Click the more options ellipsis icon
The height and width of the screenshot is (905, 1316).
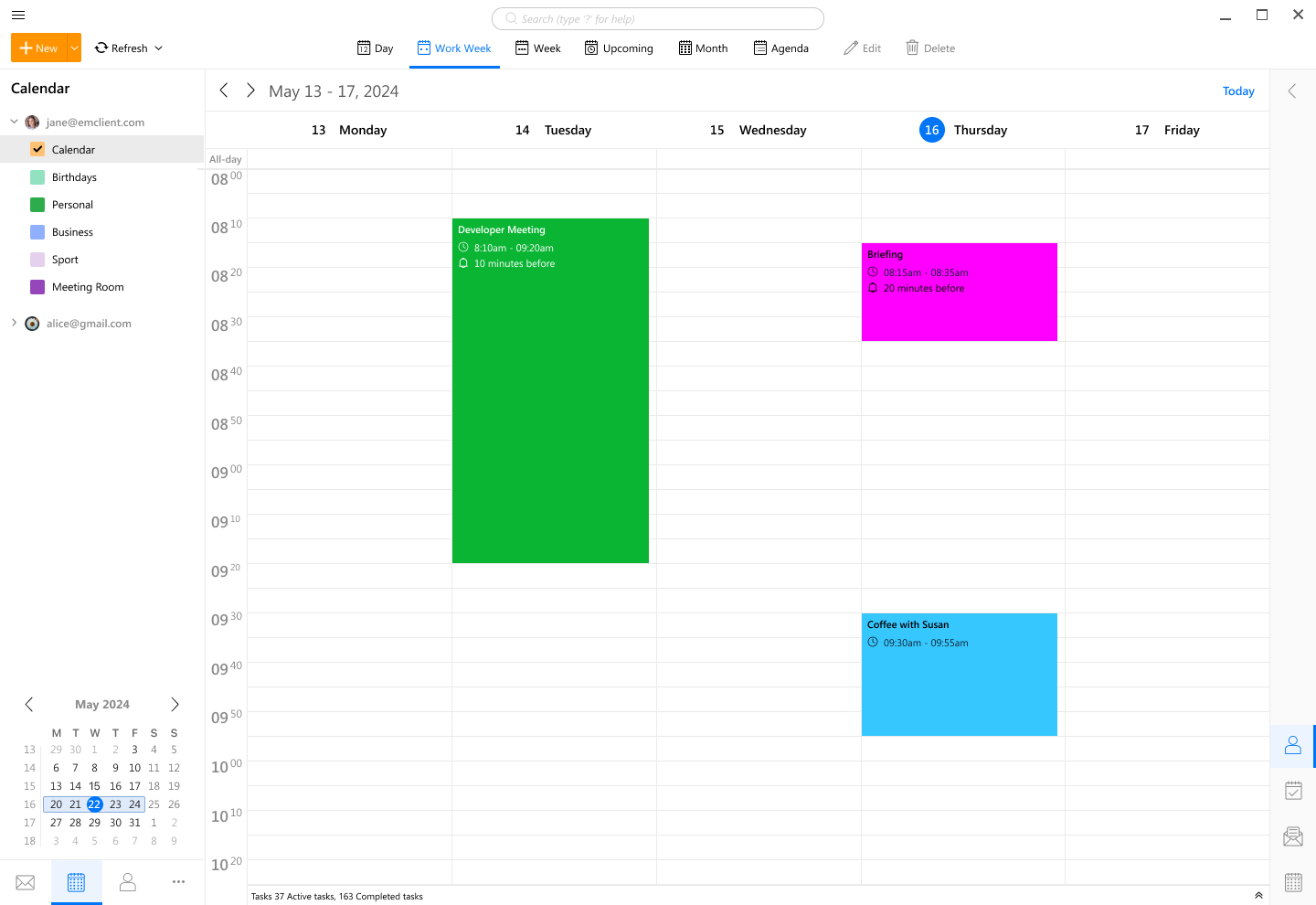pos(178,882)
